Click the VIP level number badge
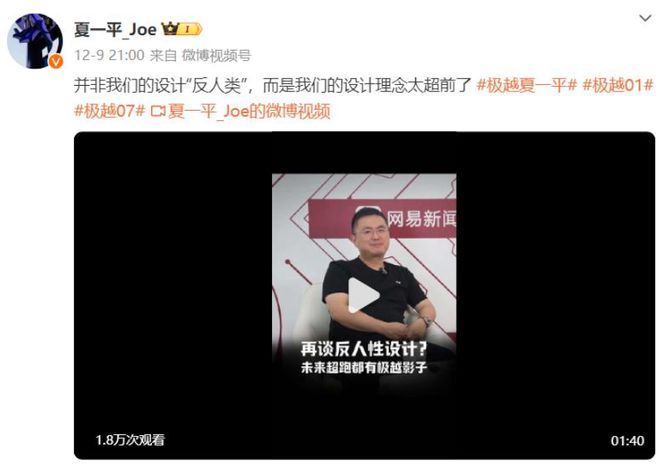660x464 pixels. 191,29
